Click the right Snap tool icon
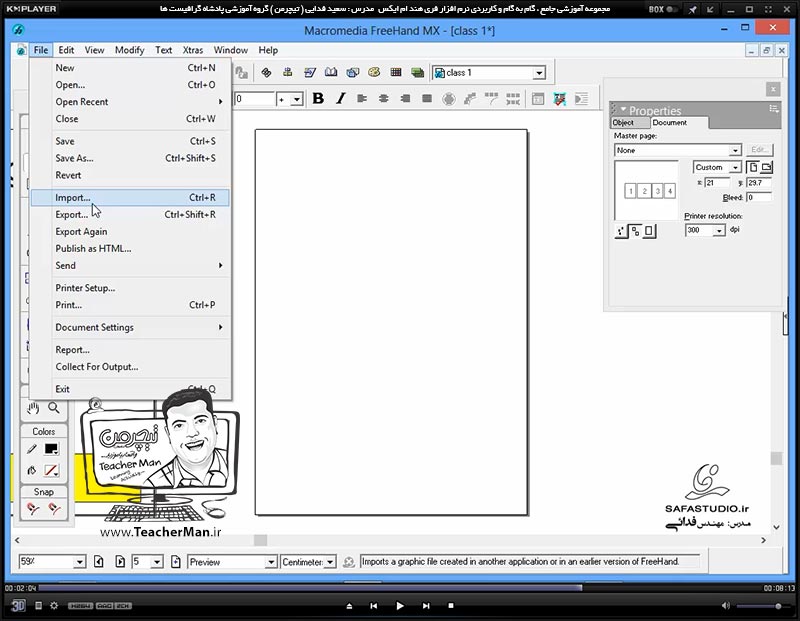Image resolution: width=800 pixels, height=621 pixels. click(54, 509)
